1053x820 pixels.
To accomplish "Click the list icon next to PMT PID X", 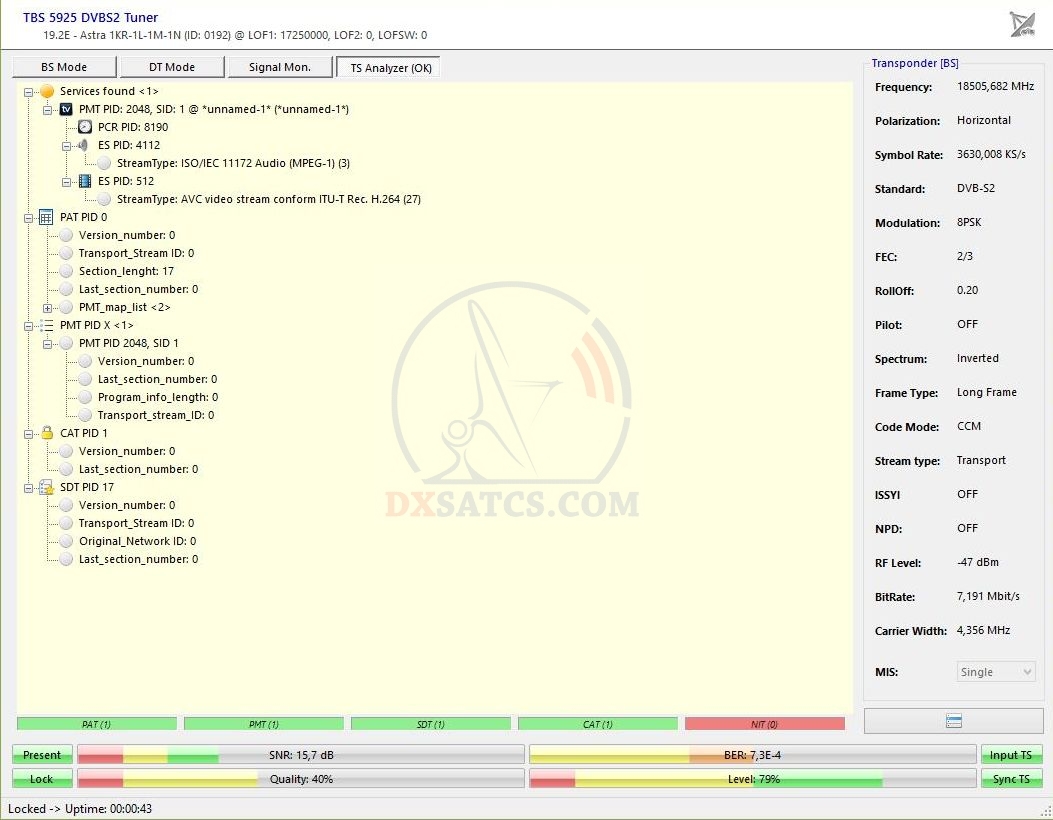I will pos(46,325).
